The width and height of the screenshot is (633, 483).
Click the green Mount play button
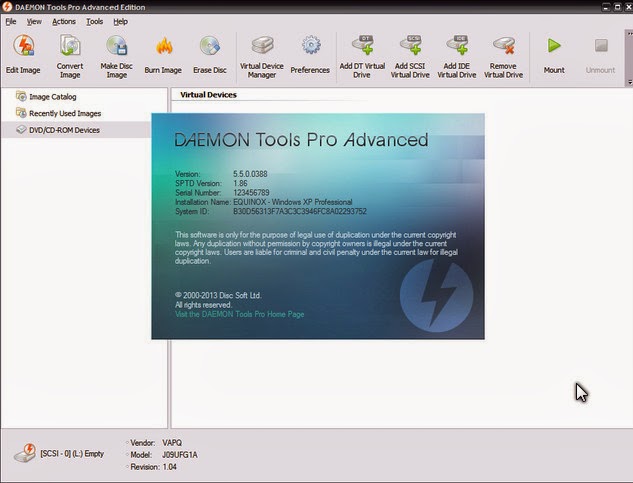[554, 45]
